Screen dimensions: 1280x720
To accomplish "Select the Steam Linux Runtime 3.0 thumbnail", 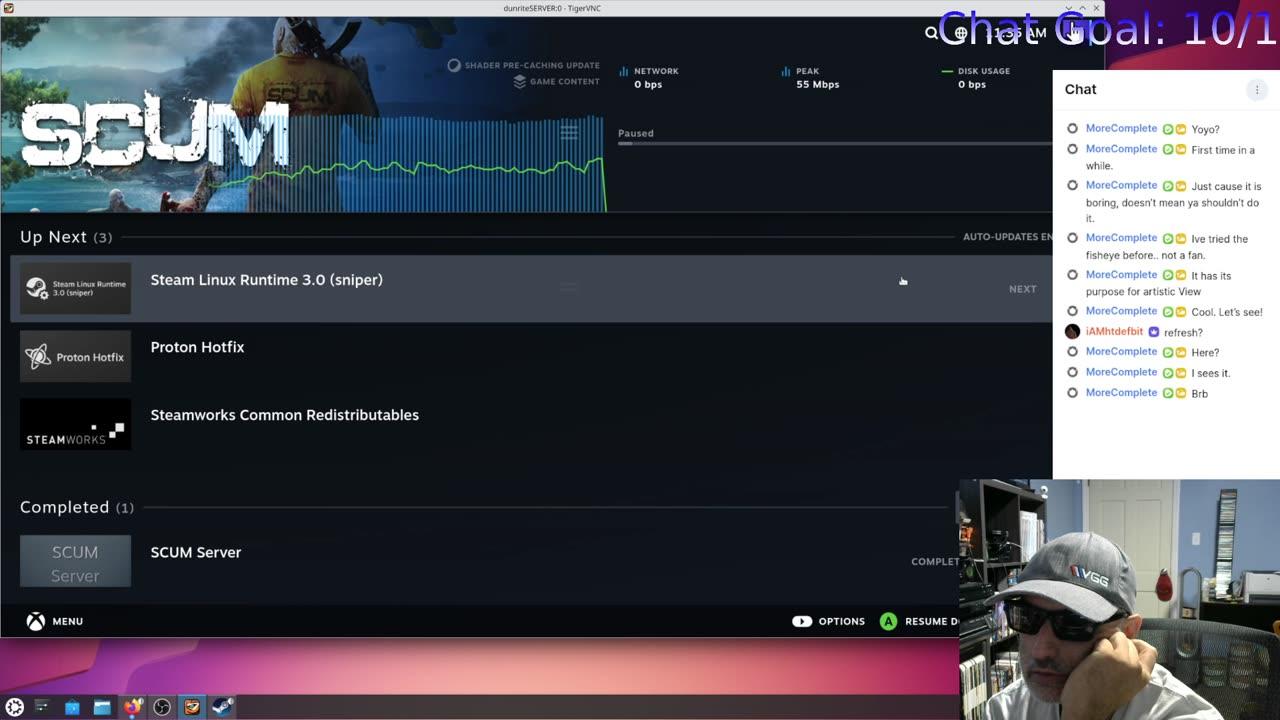I will coord(75,288).
